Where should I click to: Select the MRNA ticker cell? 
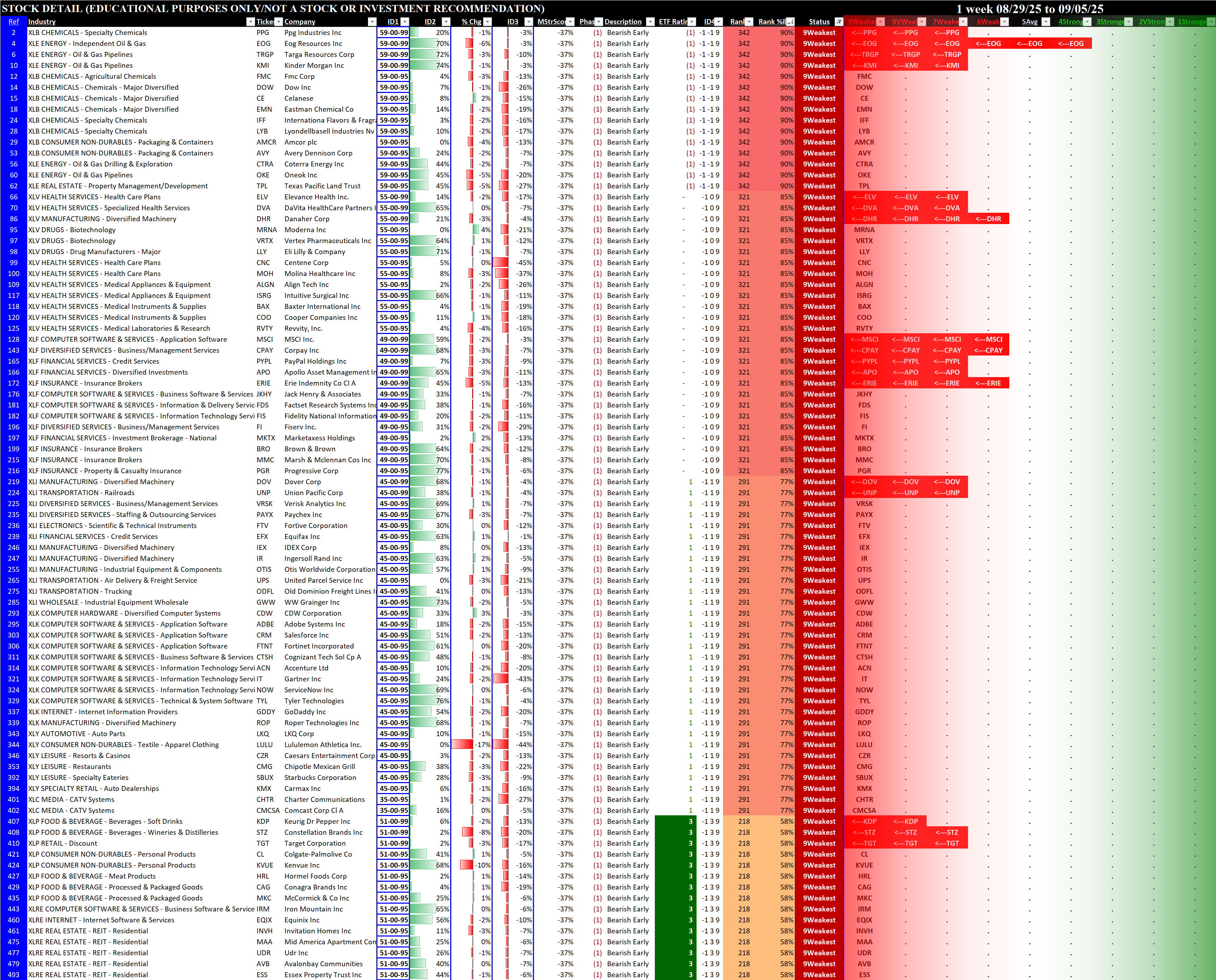266,230
